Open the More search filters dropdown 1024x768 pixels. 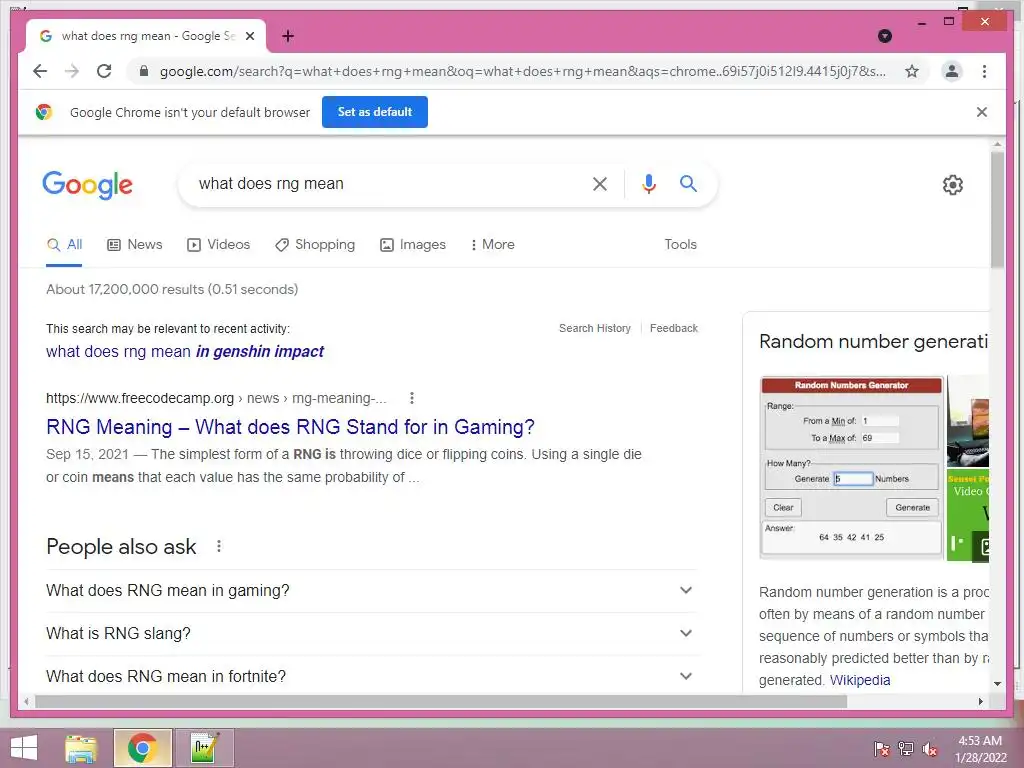[x=492, y=244]
